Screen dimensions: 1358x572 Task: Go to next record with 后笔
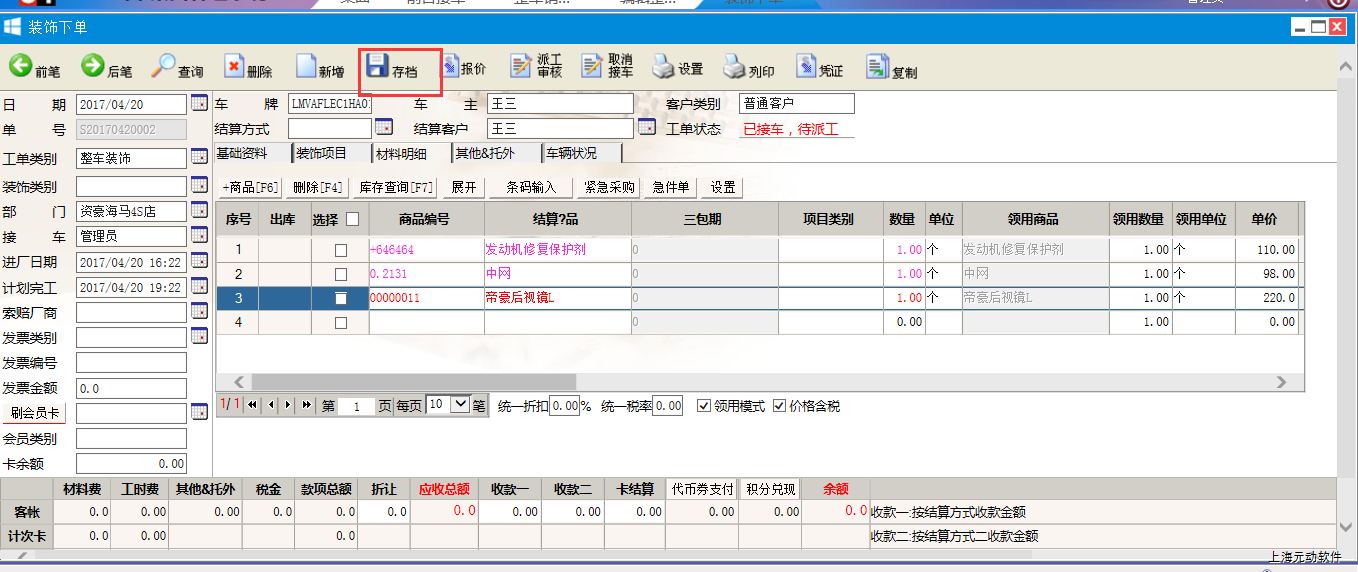click(93, 67)
